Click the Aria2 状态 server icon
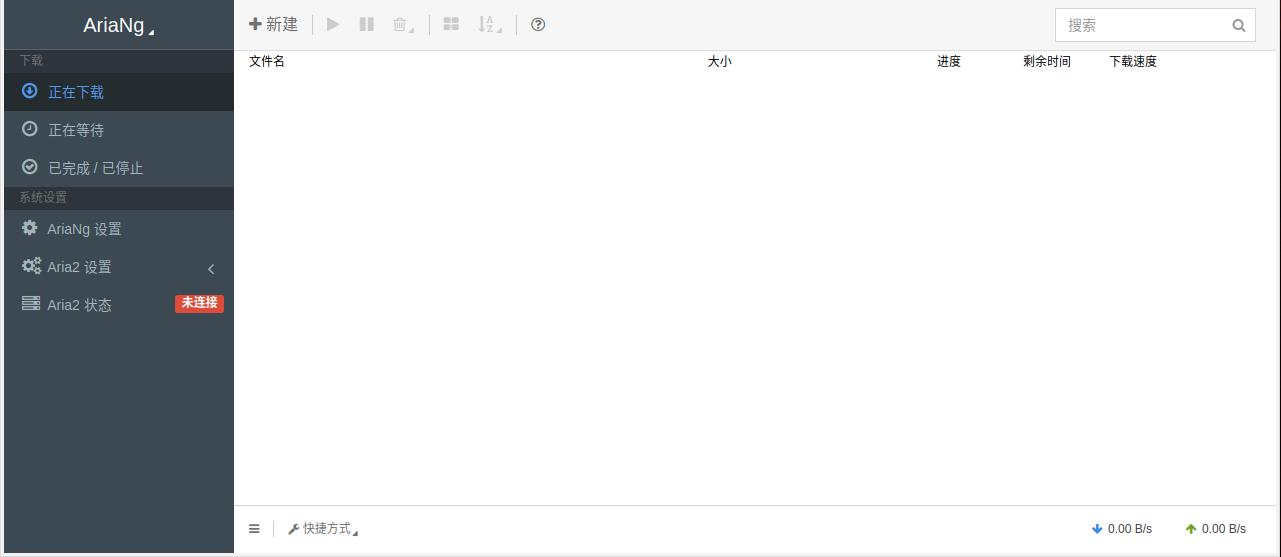1281x557 pixels. (x=31, y=303)
